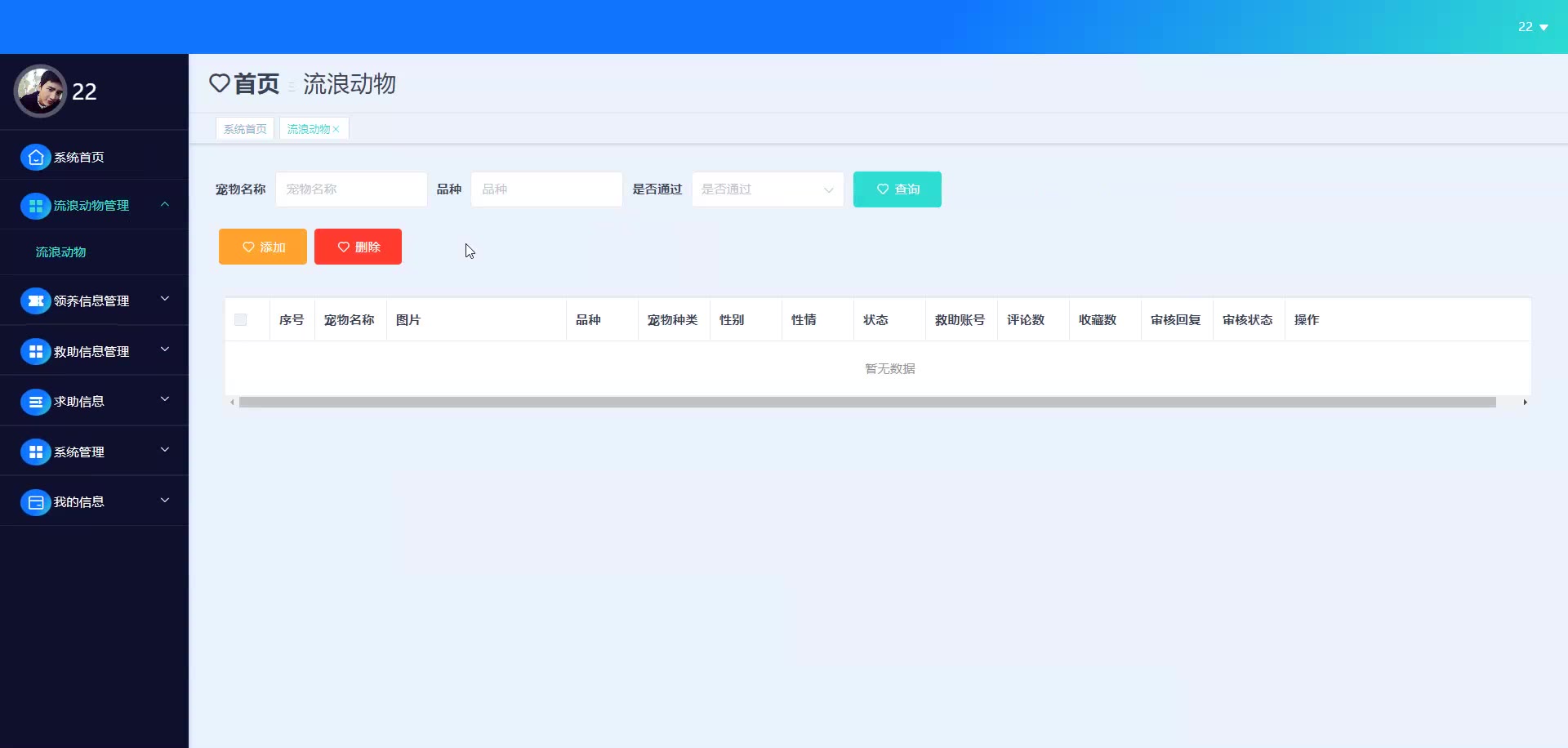1568x748 pixels.
Task: Click the username 22 beside the avatar
Action: [84, 91]
